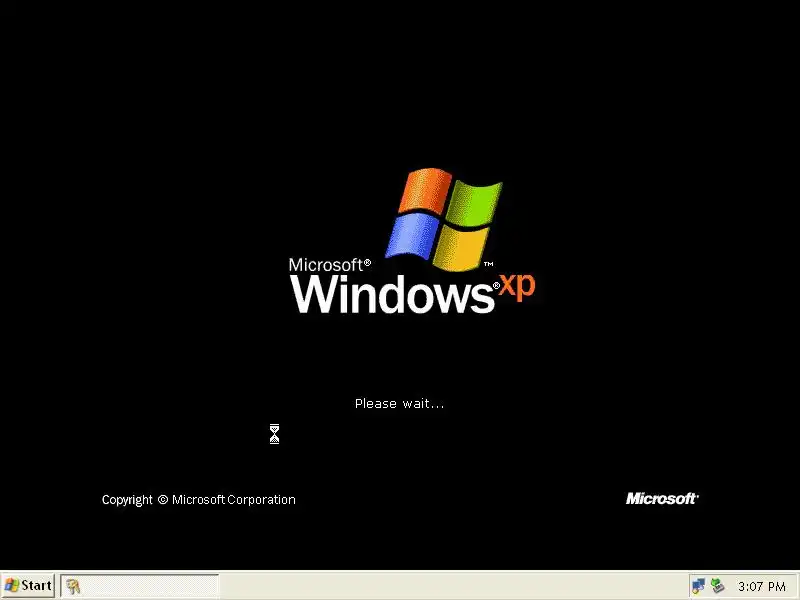Check the 3:07 PM taskbar clock
This screenshot has width=800, height=600.
(x=762, y=586)
